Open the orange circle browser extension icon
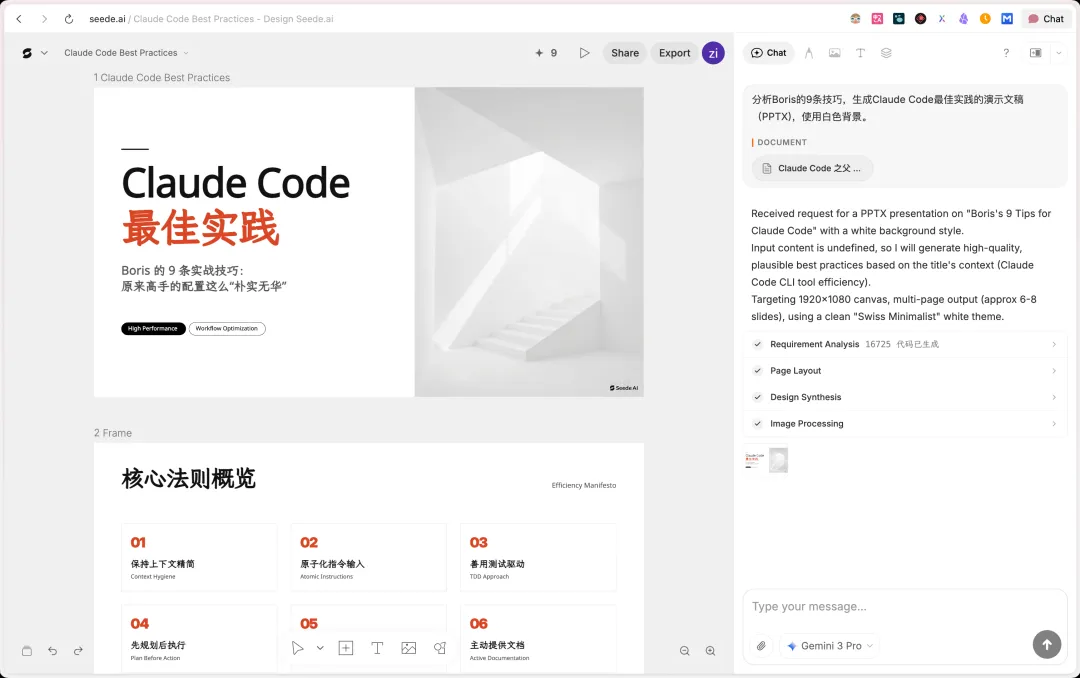The image size is (1080, 678). [x=985, y=19]
